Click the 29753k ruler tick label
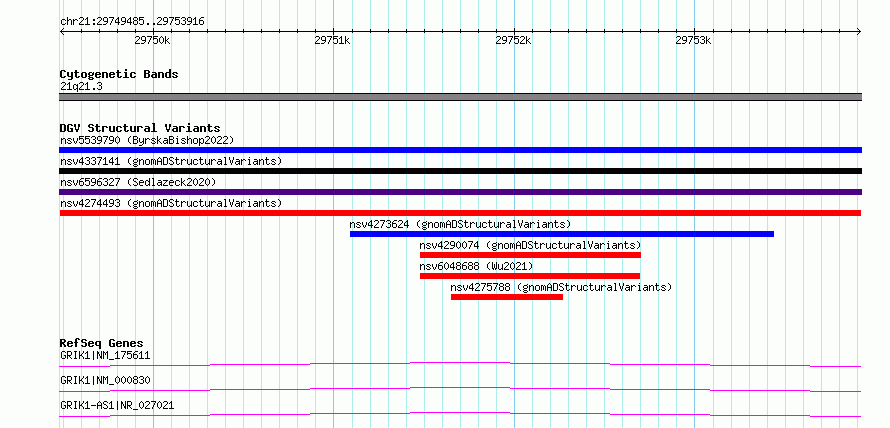This screenshot has width=890, height=428. (694, 40)
